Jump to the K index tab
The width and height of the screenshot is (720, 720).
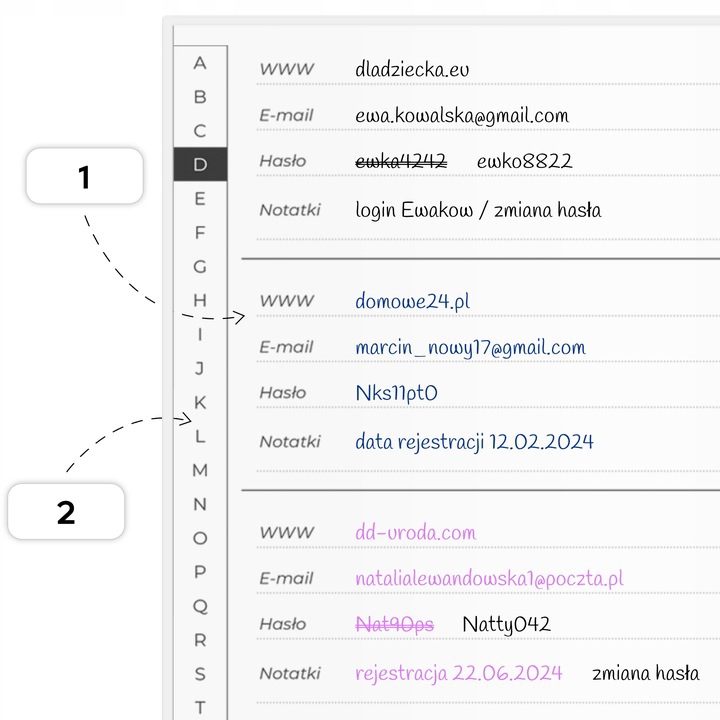pyautogui.click(x=200, y=403)
